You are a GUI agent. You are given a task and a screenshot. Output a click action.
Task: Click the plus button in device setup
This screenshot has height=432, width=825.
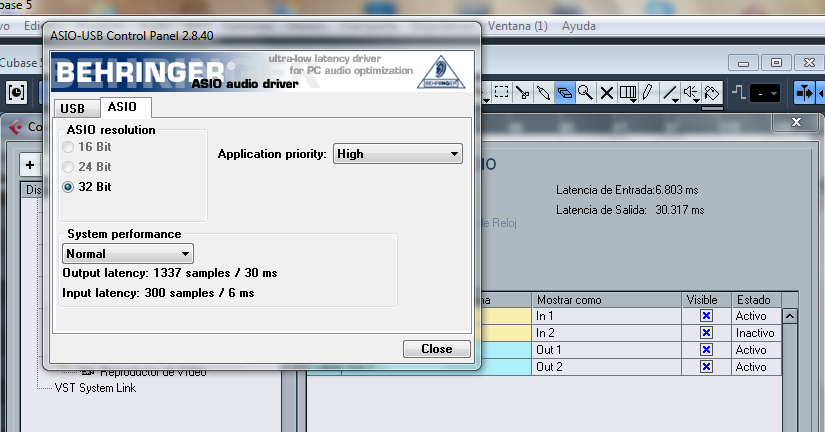pos(30,165)
